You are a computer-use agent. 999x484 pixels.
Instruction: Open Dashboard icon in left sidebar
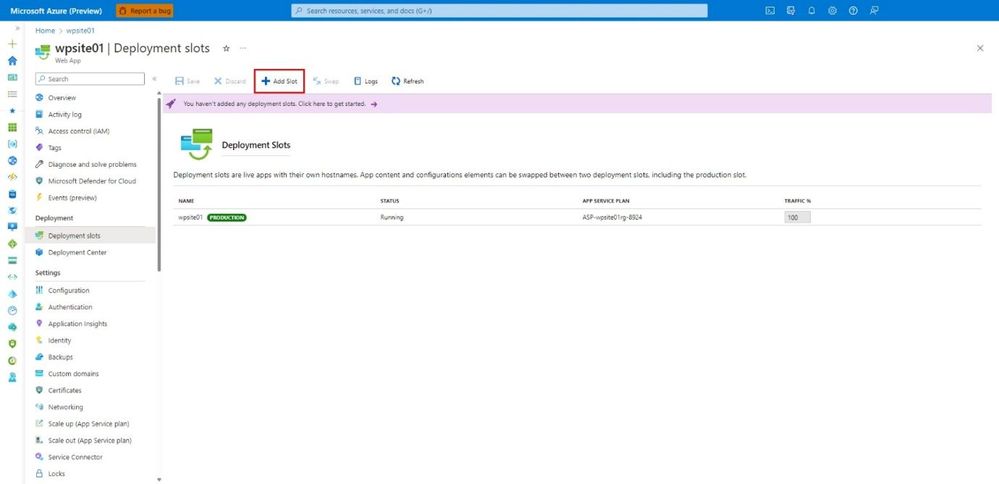tap(12, 77)
